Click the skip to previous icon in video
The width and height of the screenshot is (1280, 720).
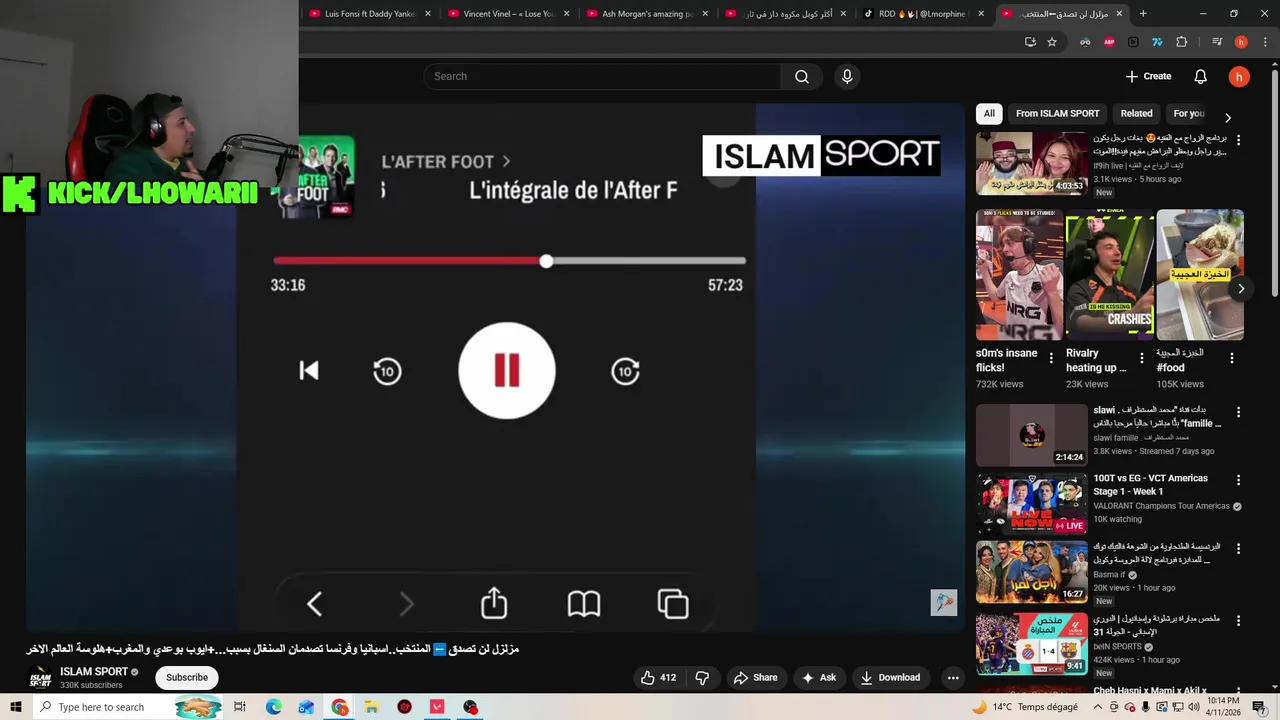pos(309,371)
